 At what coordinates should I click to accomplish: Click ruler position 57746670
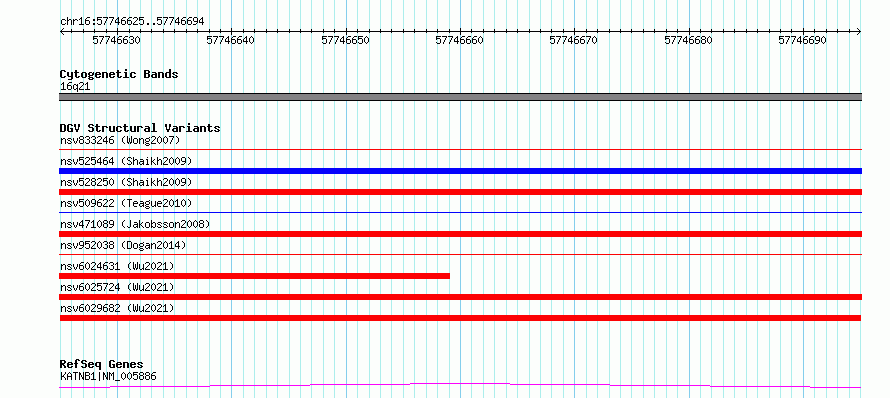pos(574,40)
